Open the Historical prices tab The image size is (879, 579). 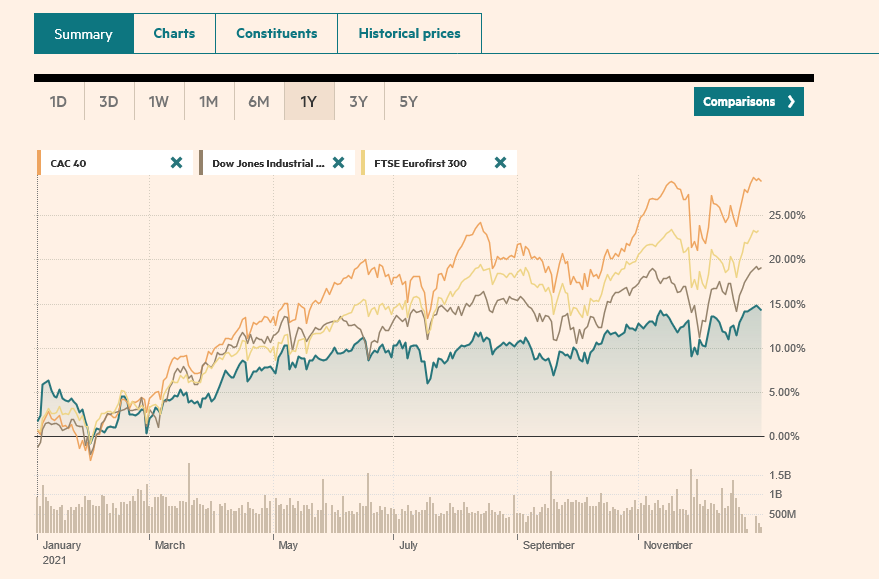click(x=409, y=33)
